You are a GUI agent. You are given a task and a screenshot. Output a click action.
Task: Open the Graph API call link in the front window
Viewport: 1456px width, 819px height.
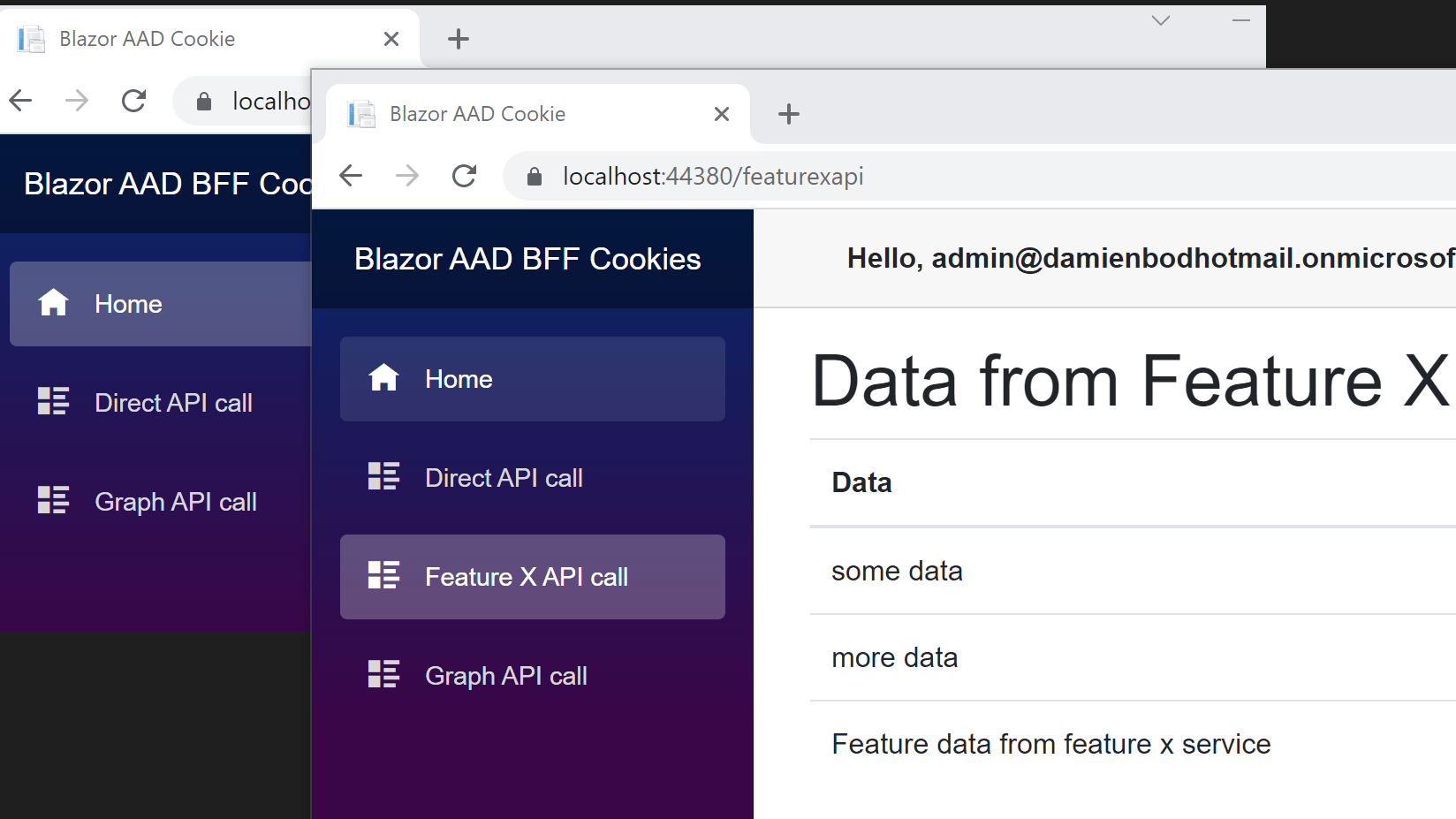coord(505,676)
